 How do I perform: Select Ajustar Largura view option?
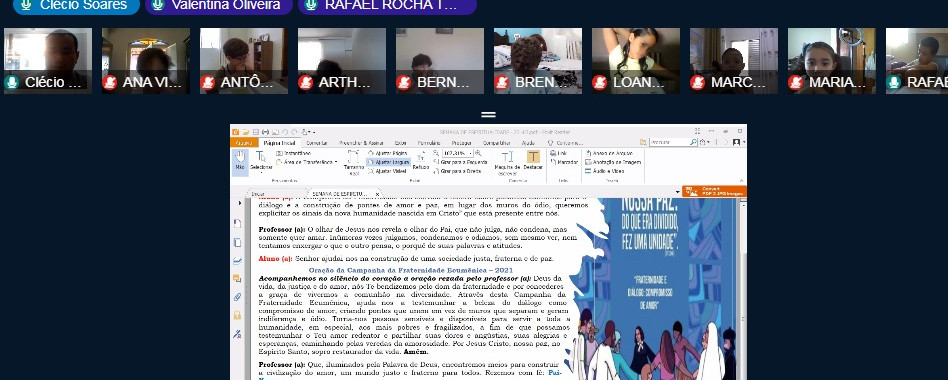pyautogui.click(x=388, y=162)
